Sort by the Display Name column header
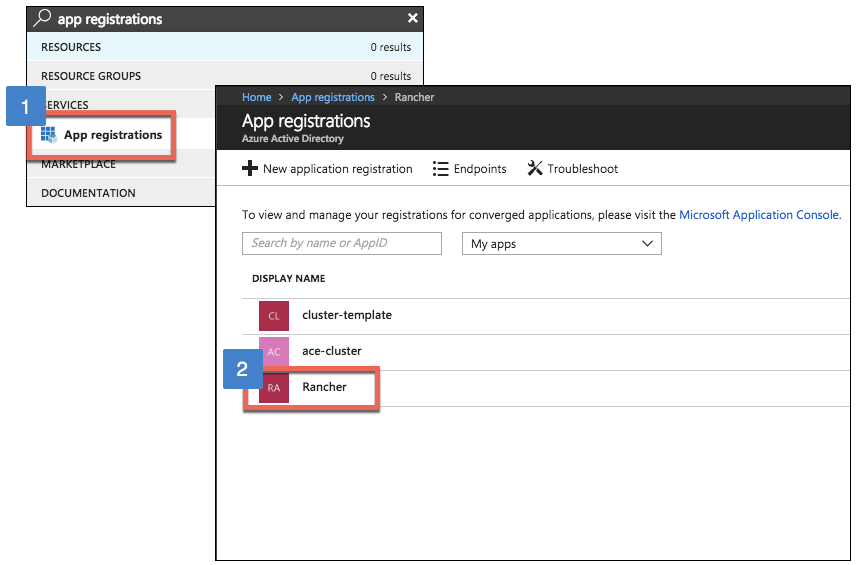Image resolution: width=865 pixels, height=565 pixels. (x=288, y=278)
